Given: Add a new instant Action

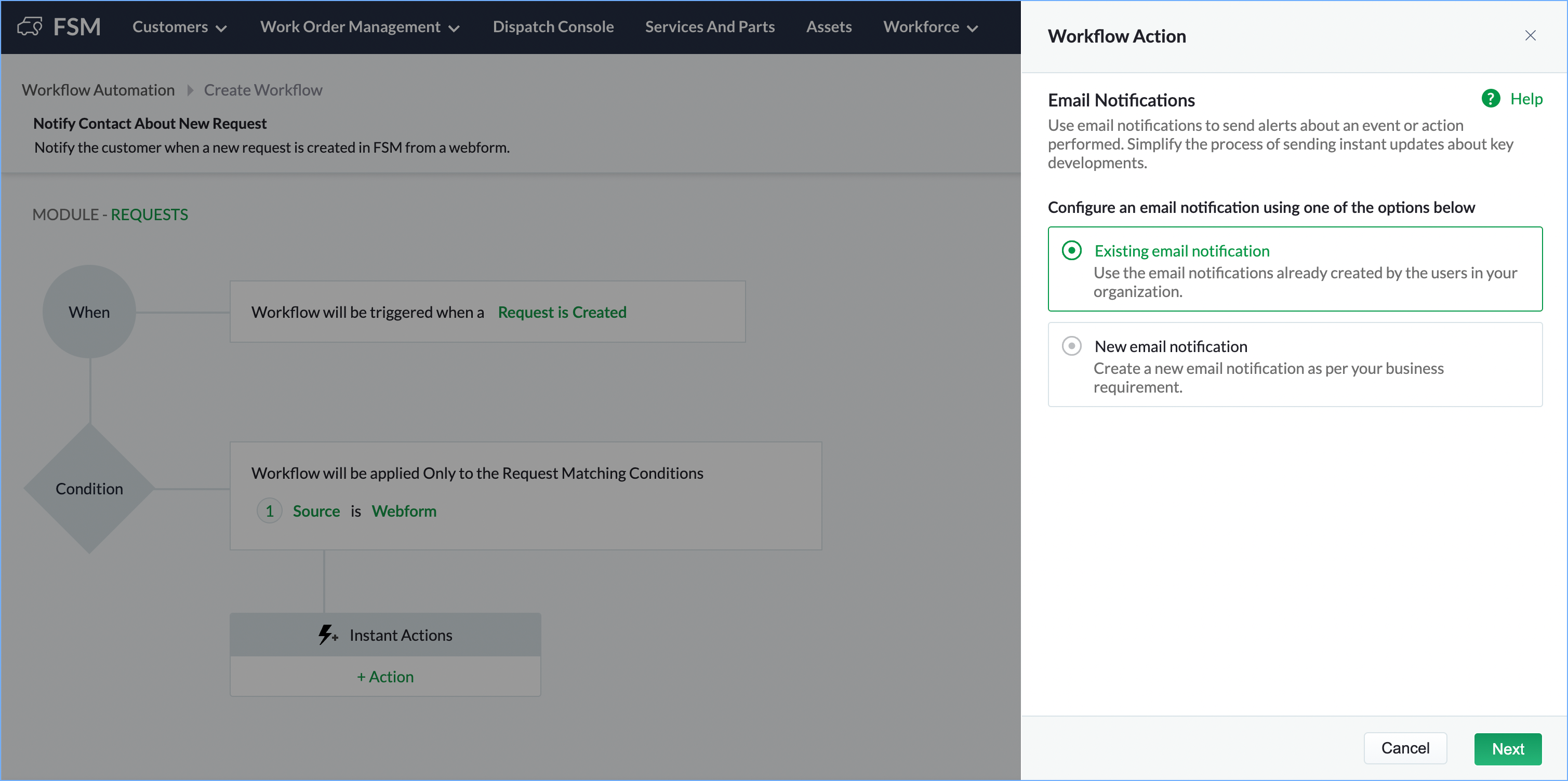Looking at the screenshot, I should coord(386,677).
